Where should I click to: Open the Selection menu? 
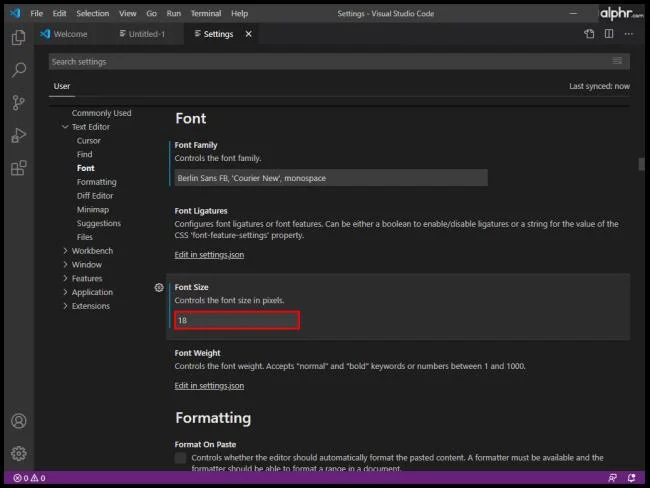(92, 13)
